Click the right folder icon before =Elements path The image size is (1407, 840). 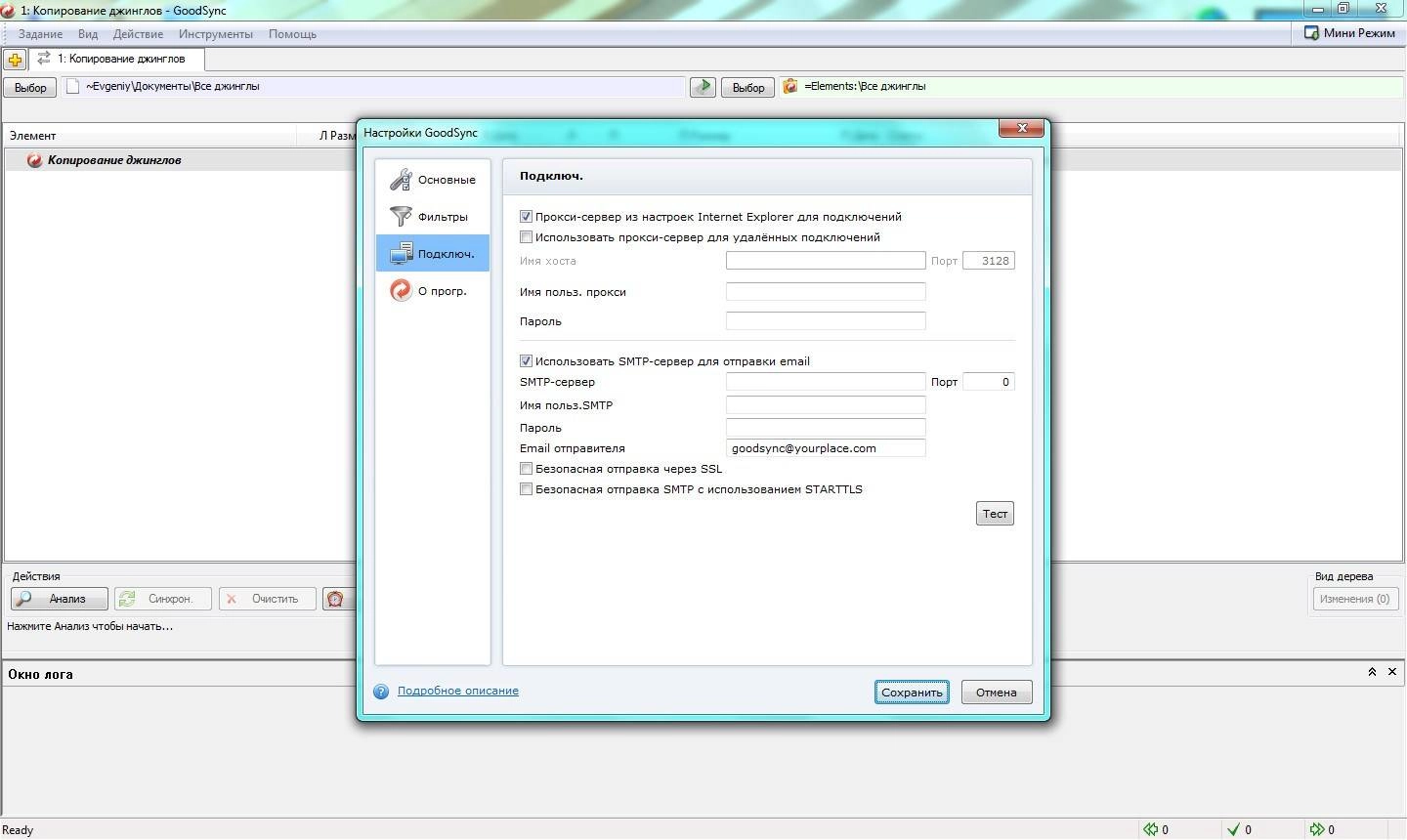(x=790, y=86)
